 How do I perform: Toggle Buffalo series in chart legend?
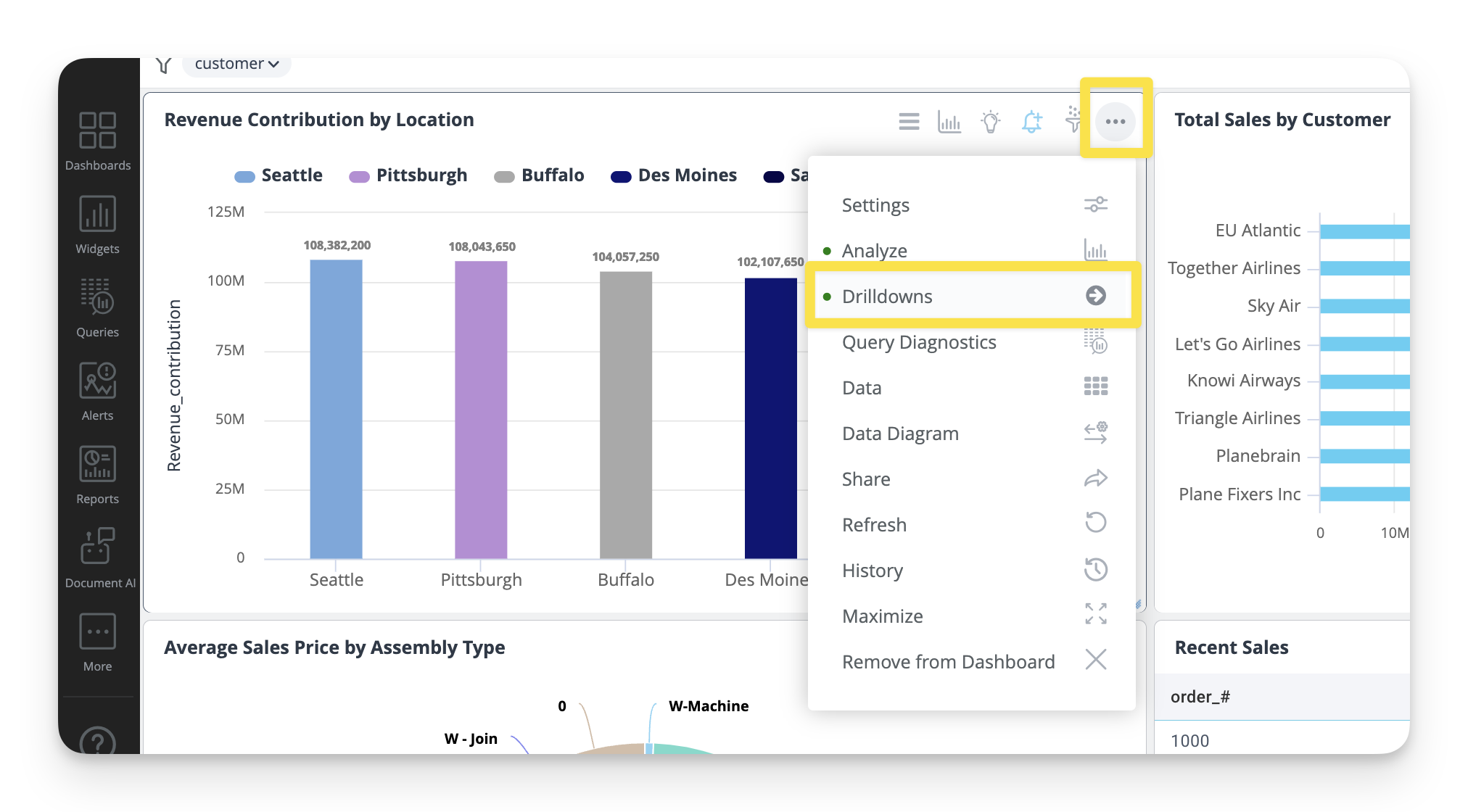(x=539, y=175)
